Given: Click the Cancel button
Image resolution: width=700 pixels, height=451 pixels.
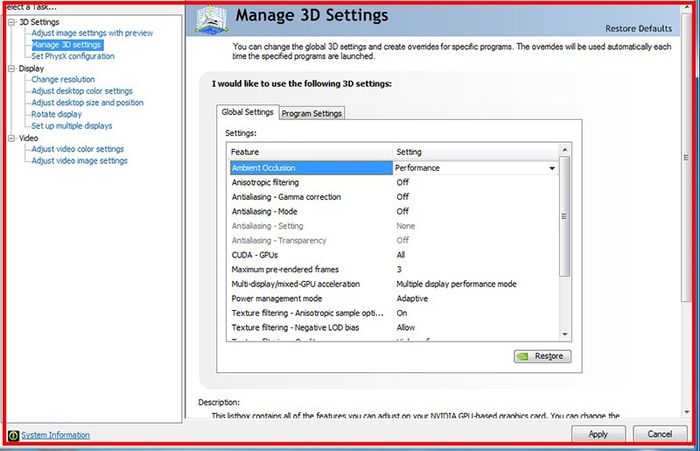Looking at the screenshot, I should point(660,434).
